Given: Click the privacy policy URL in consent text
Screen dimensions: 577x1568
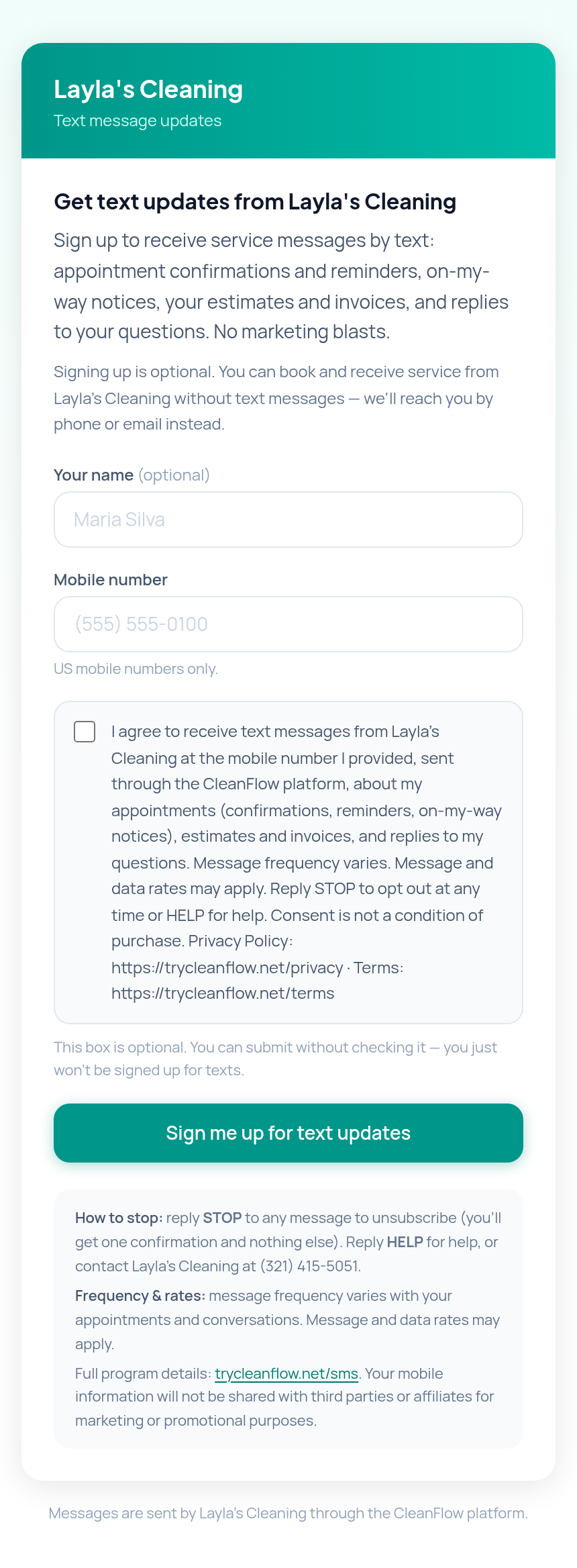Looking at the screenshot, I should pyautogui.click(x=227, y=968).
